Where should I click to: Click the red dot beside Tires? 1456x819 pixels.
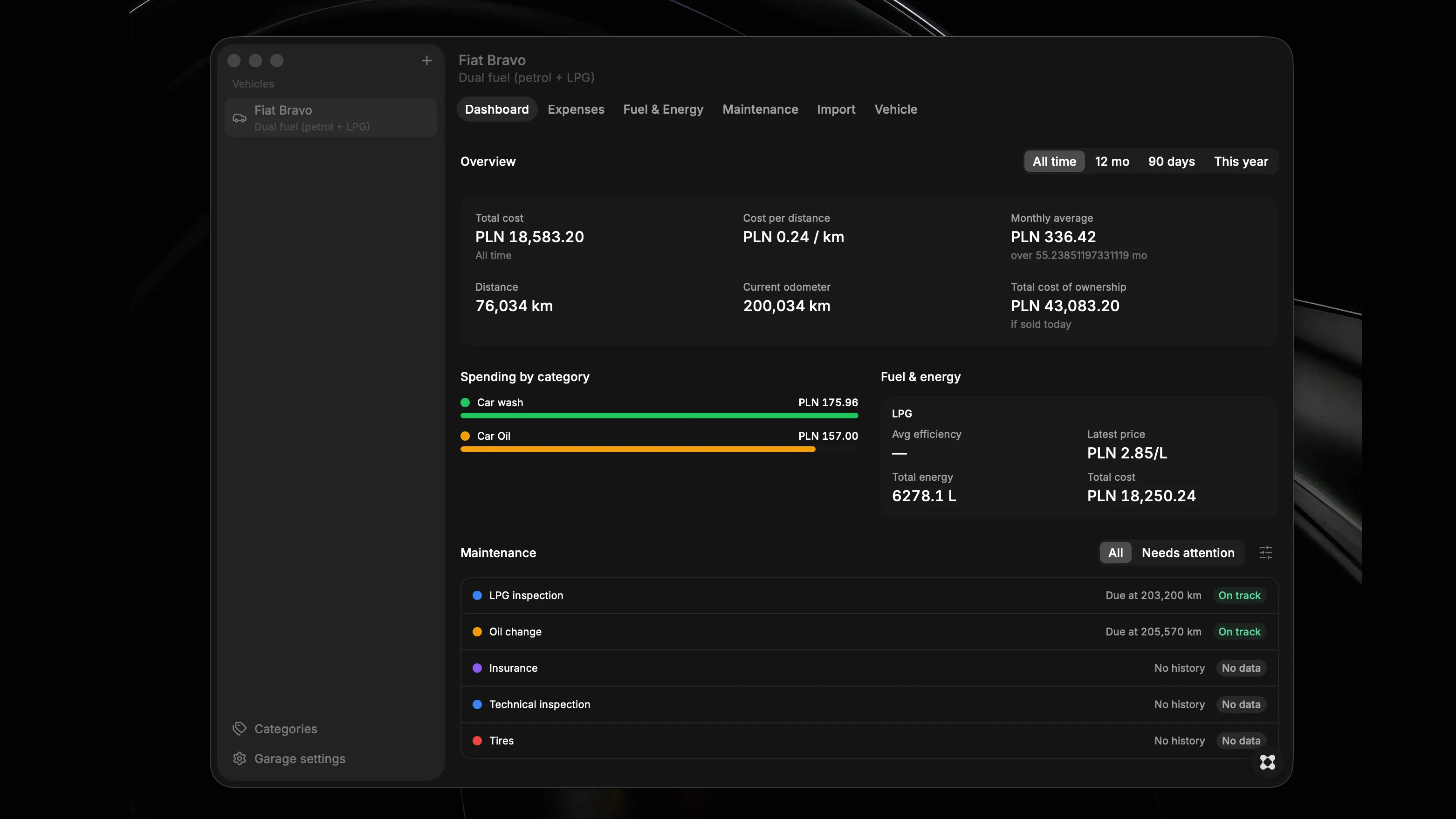tap(477, 740)
